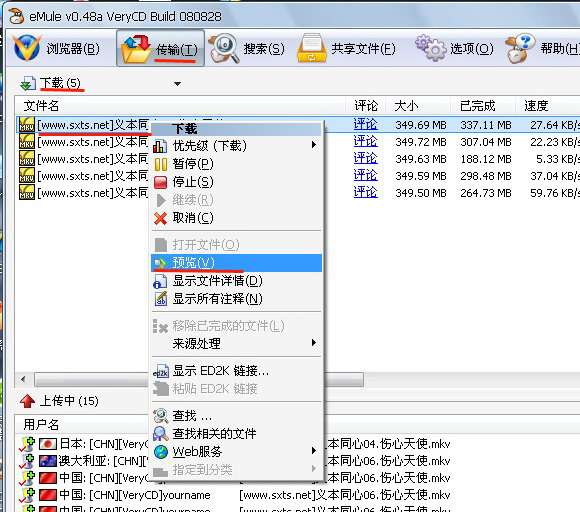The image size is (580, 512).
Task: Open the 评论 link for the 349.63 MB file
Action: (365, 158)
